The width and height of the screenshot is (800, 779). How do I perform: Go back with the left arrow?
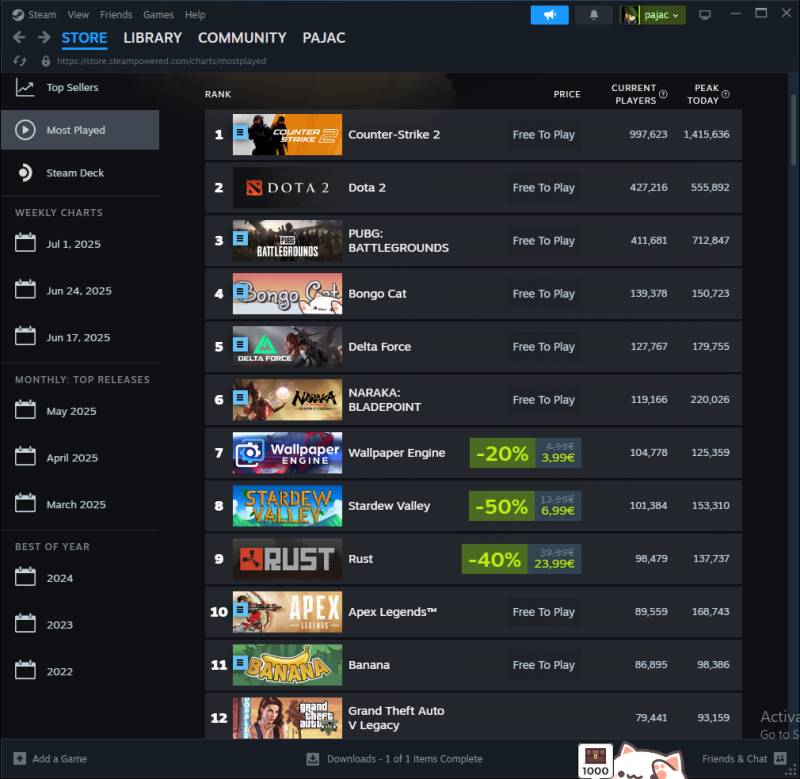(x=19, y=37)
